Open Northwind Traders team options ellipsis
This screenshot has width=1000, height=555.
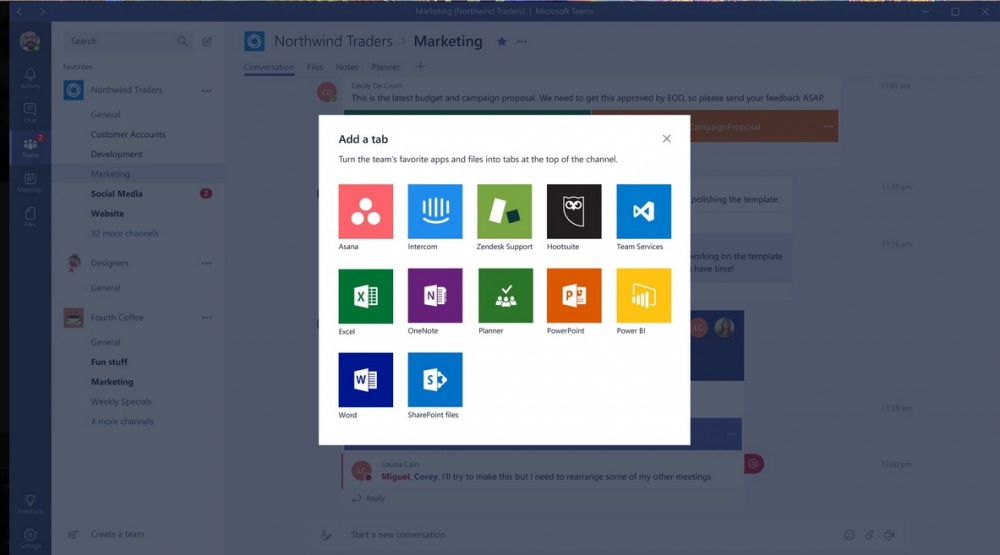coord(206,91)
